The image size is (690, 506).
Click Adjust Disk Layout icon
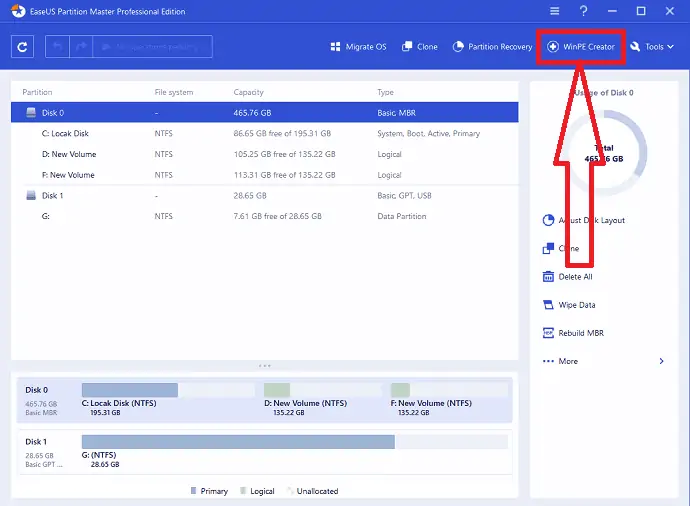tap(548, 220)
